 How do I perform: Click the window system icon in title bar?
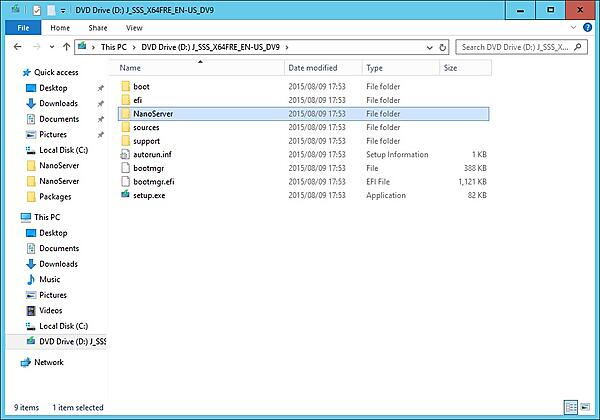15,9
